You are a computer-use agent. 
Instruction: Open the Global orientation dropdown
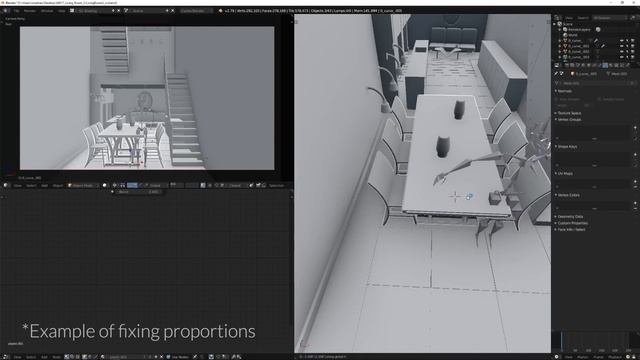coord(156,185)
